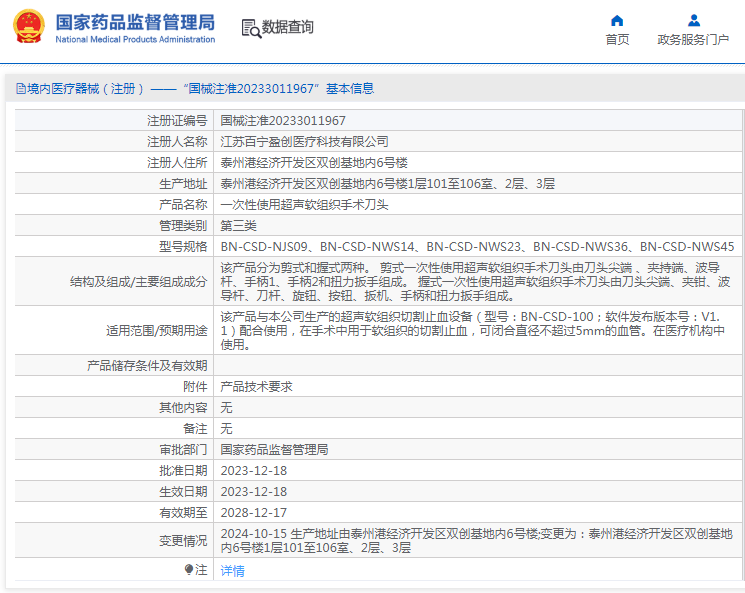This screenshot has width=745, height=593.
Task: Click the document icon before 境内医疗器械
Action: pos(20,89)
